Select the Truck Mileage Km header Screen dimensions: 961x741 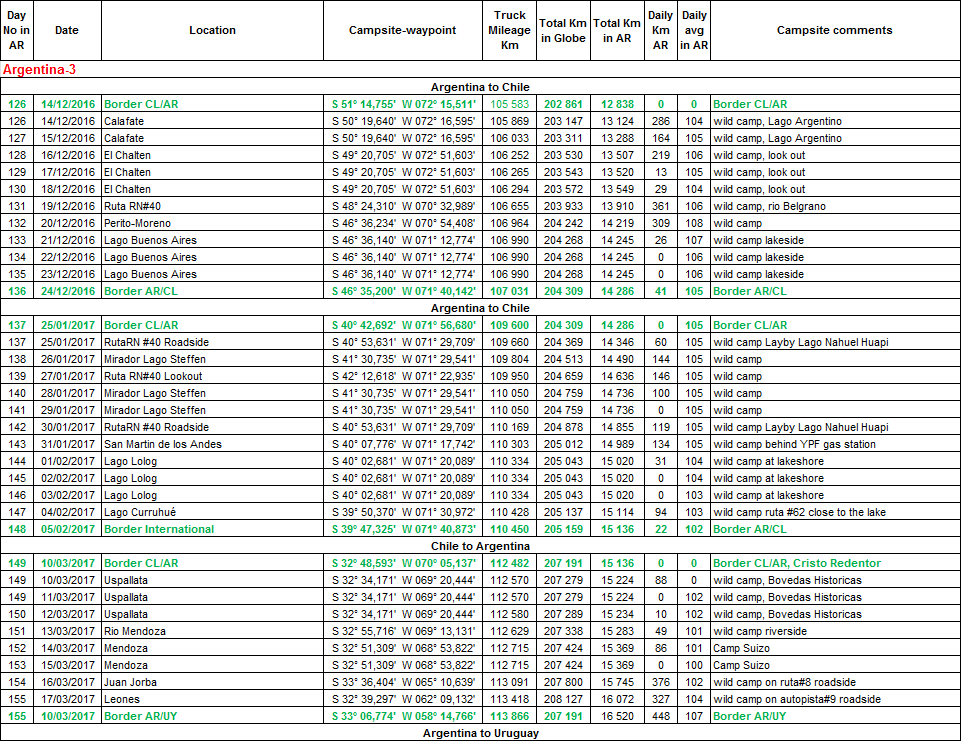[510, 30]
